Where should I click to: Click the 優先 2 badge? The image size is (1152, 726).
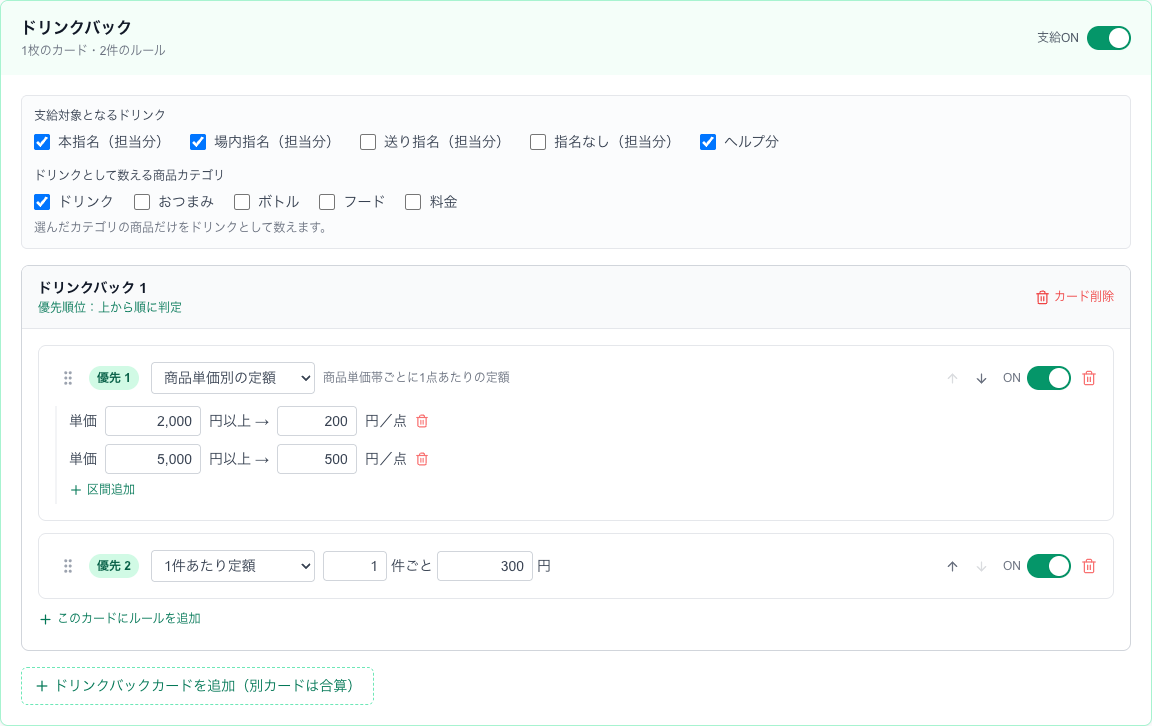point(114,567)
